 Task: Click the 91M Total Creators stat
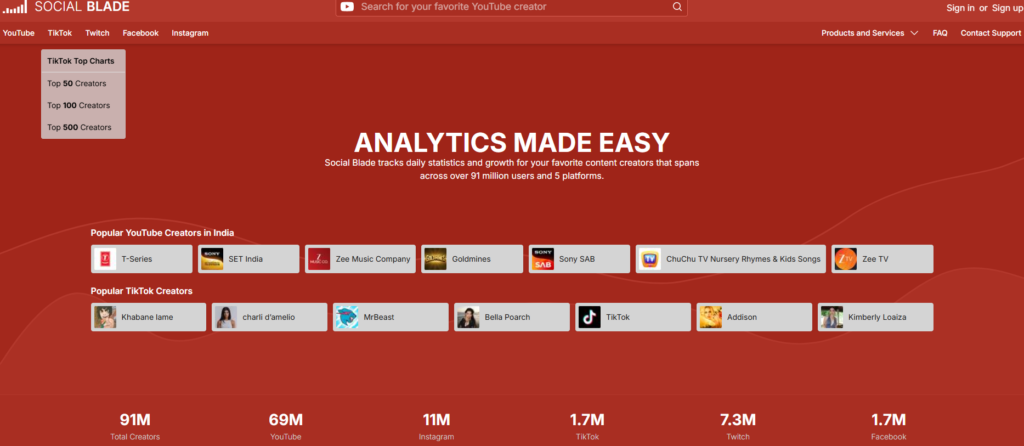135,426
